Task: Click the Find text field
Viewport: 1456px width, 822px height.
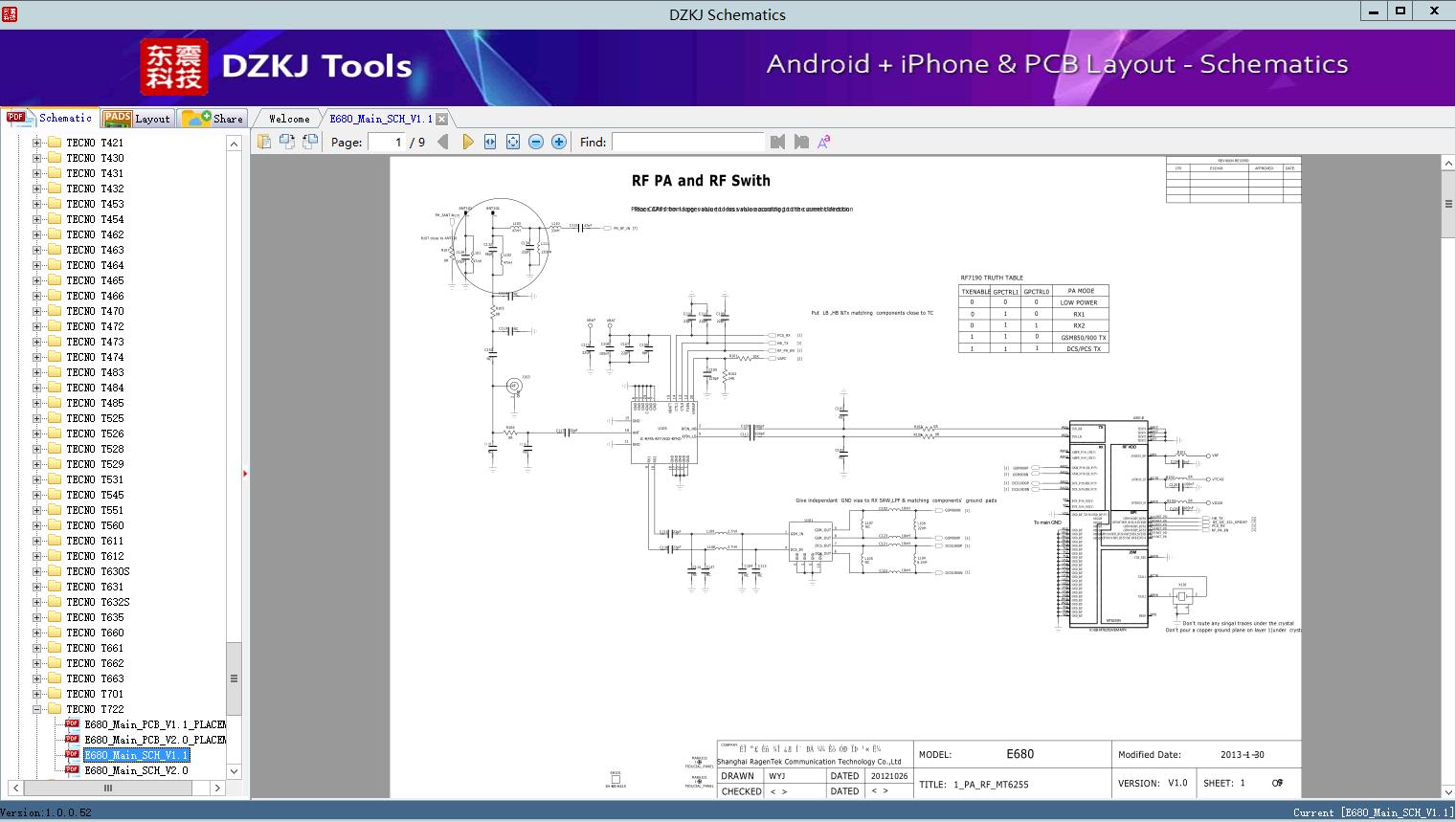Action: (x=687, y=142)
